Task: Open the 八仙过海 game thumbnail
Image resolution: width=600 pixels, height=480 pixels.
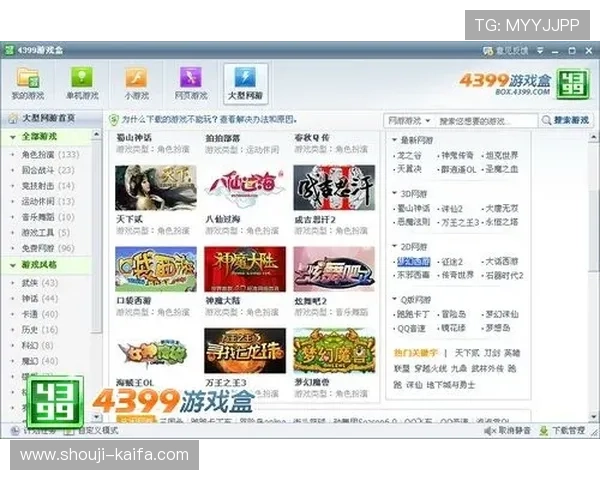Action: [245, 188]
